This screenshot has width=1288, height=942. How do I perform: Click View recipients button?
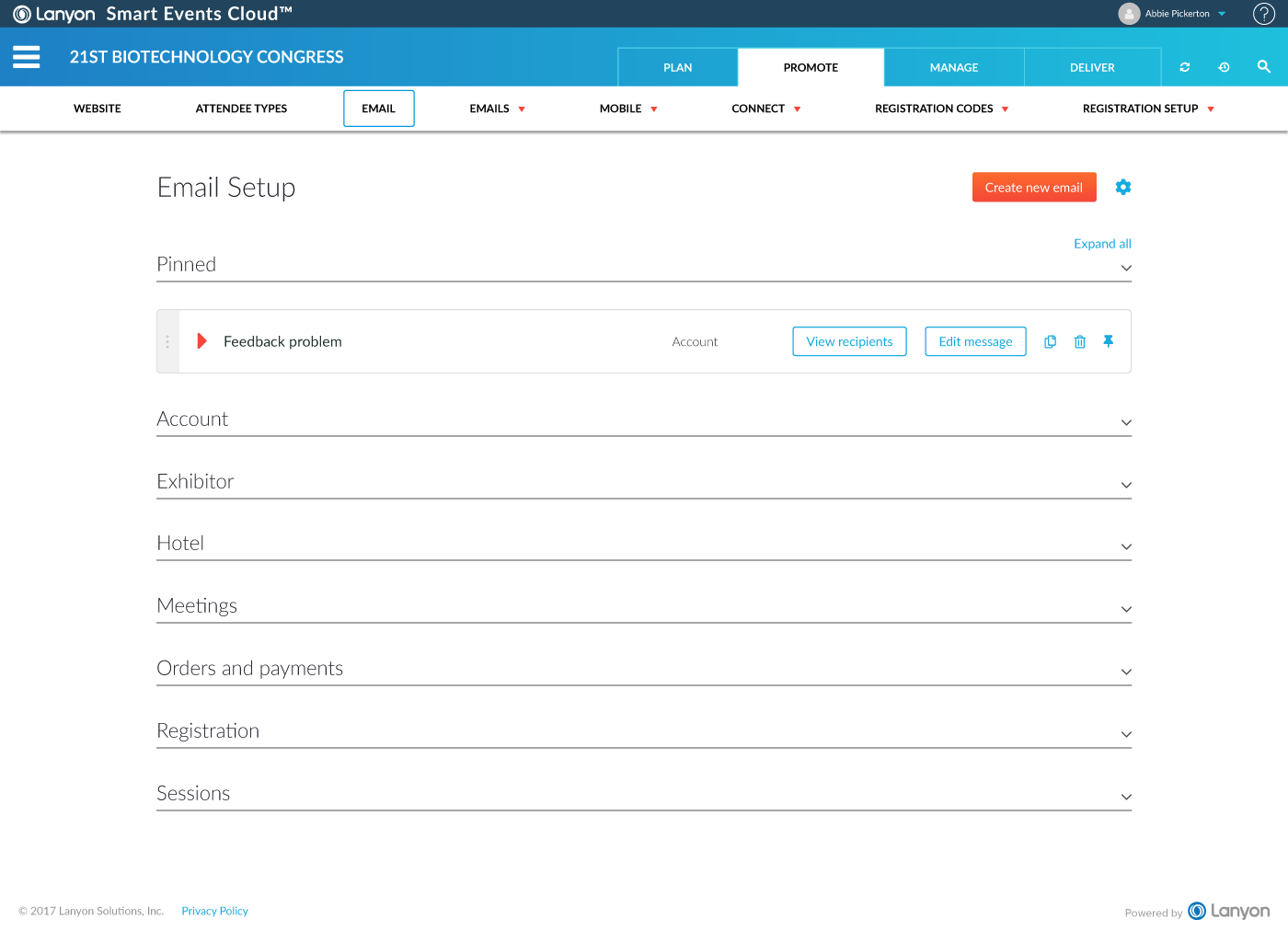pos(849,341)
